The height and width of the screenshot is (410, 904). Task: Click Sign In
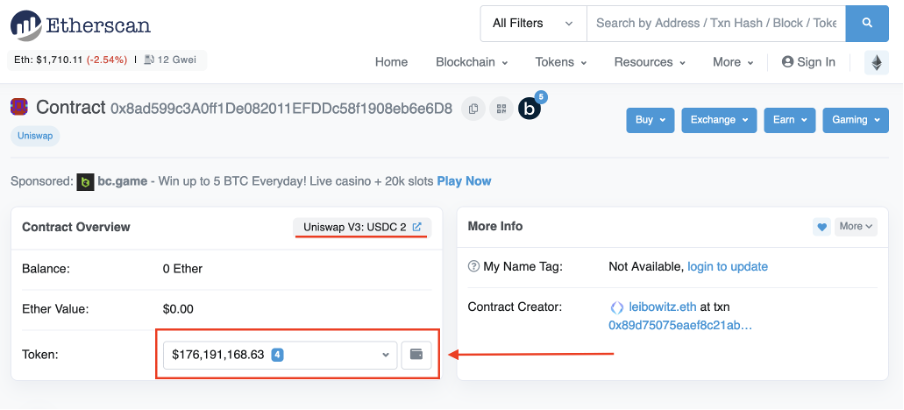pos(808,62)
